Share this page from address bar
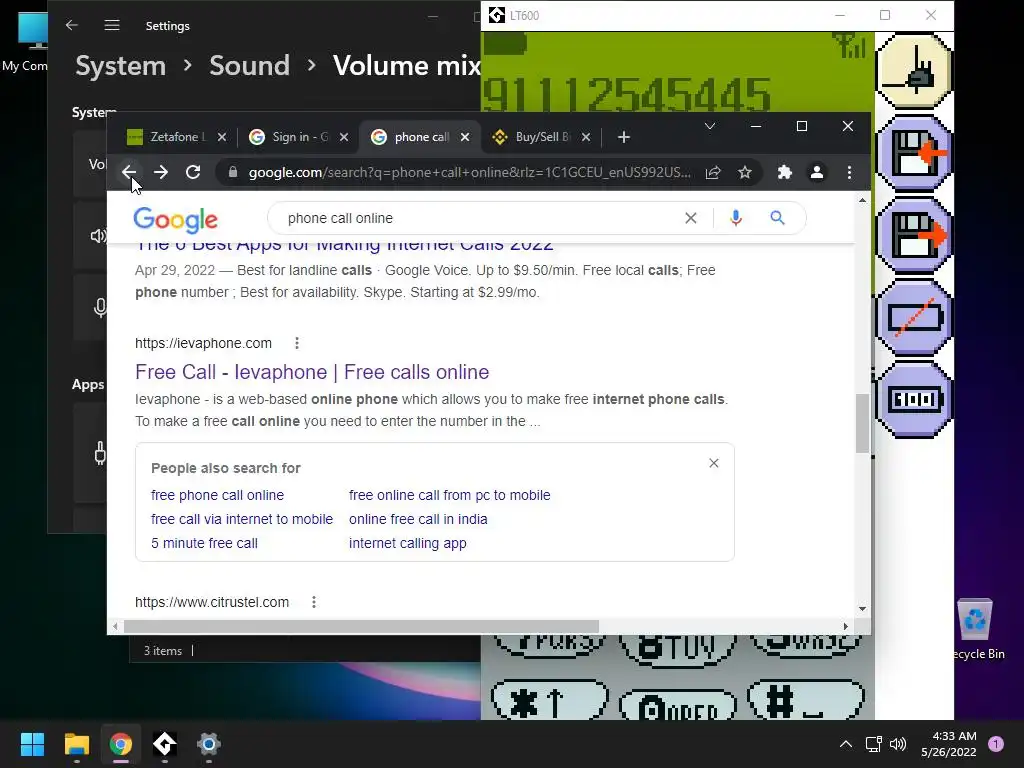 (x=713, y=172)
